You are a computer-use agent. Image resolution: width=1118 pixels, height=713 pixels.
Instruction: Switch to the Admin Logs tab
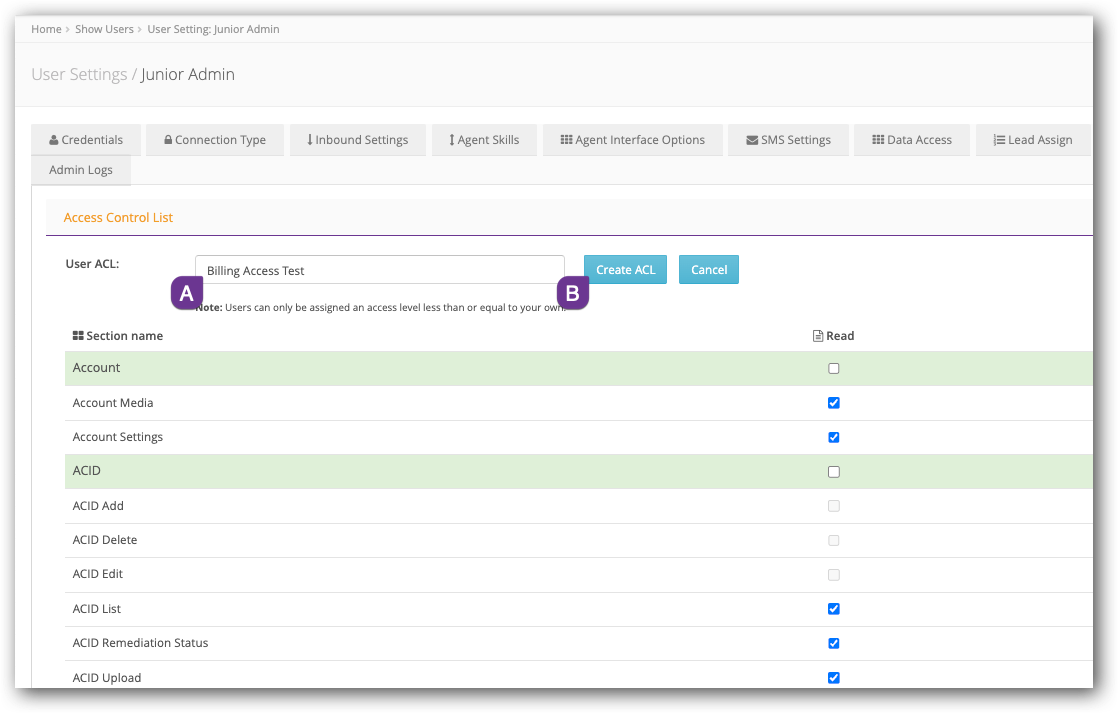pos(81,170)
